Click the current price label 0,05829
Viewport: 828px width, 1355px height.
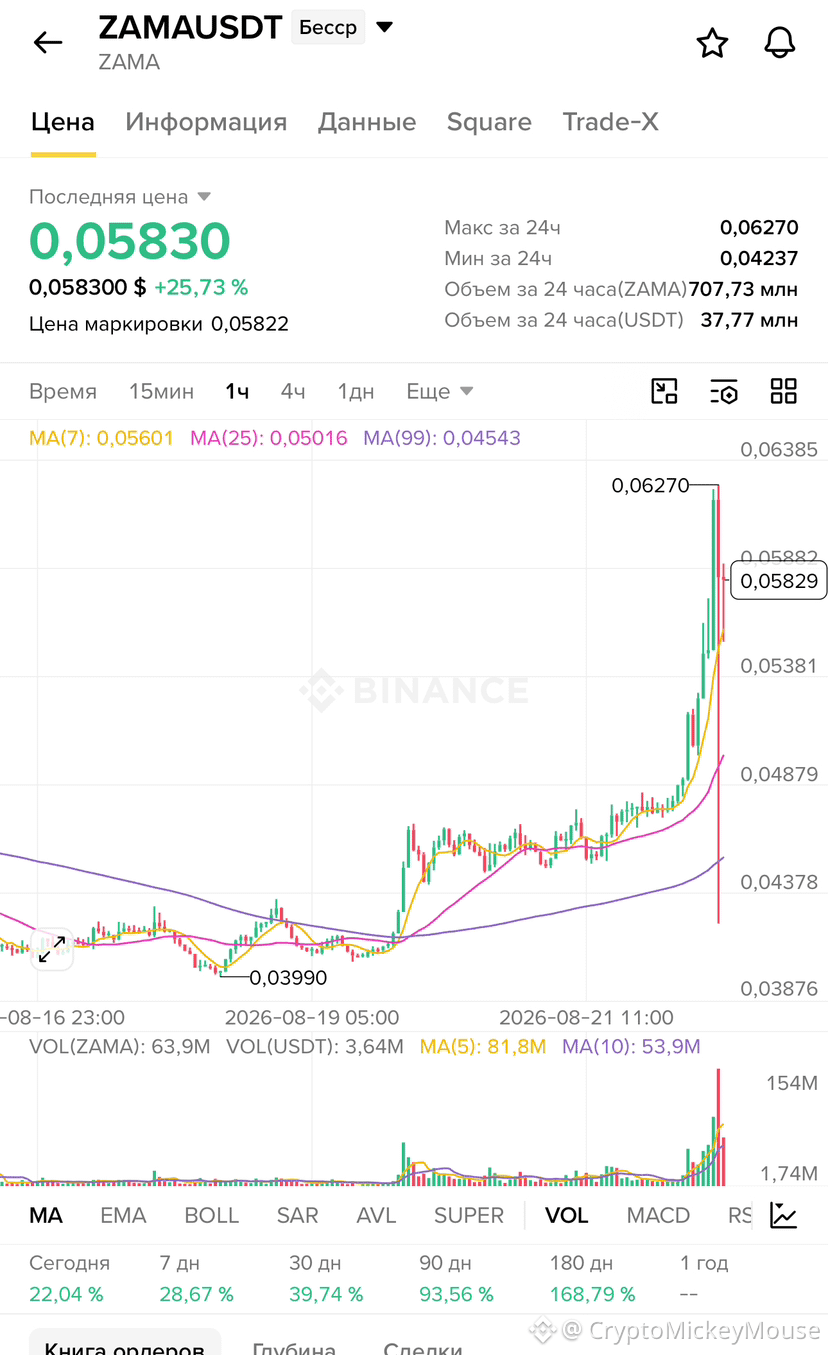[779, 580]
